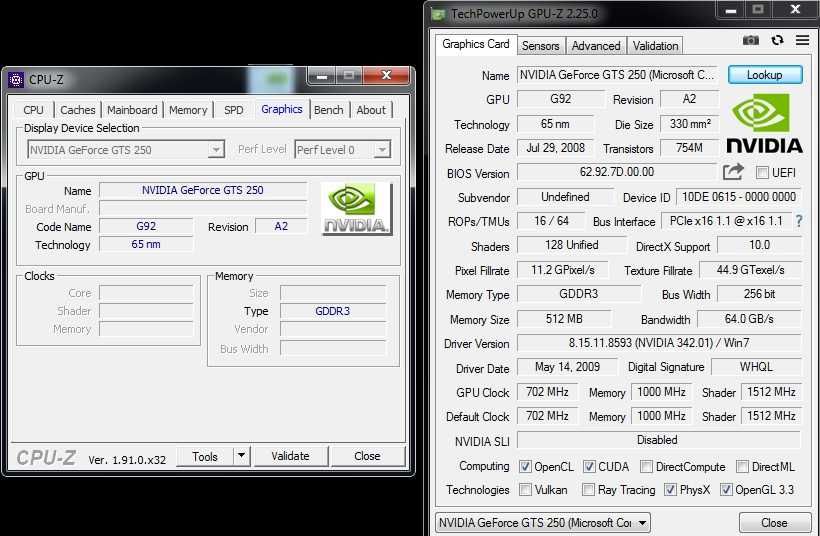Close the GPU-Z window with the X
Screen dimensions: 820x536
pos(795,9)
